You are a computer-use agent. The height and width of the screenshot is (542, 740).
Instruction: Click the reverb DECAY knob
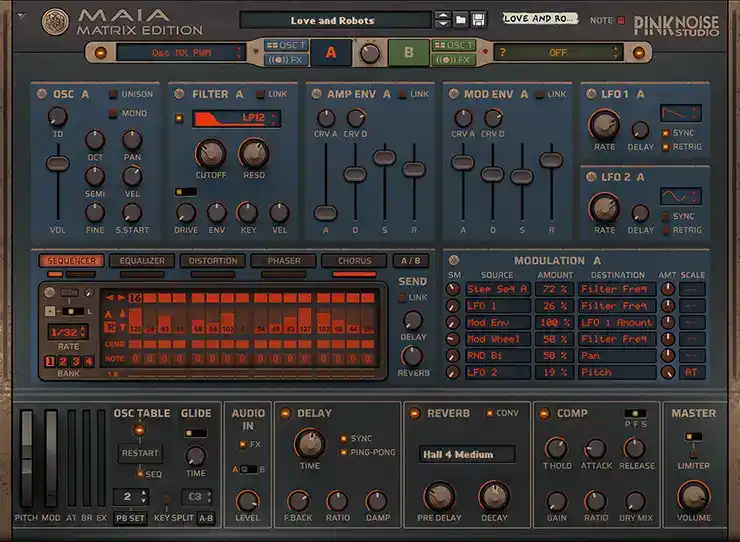coord(494,497)
